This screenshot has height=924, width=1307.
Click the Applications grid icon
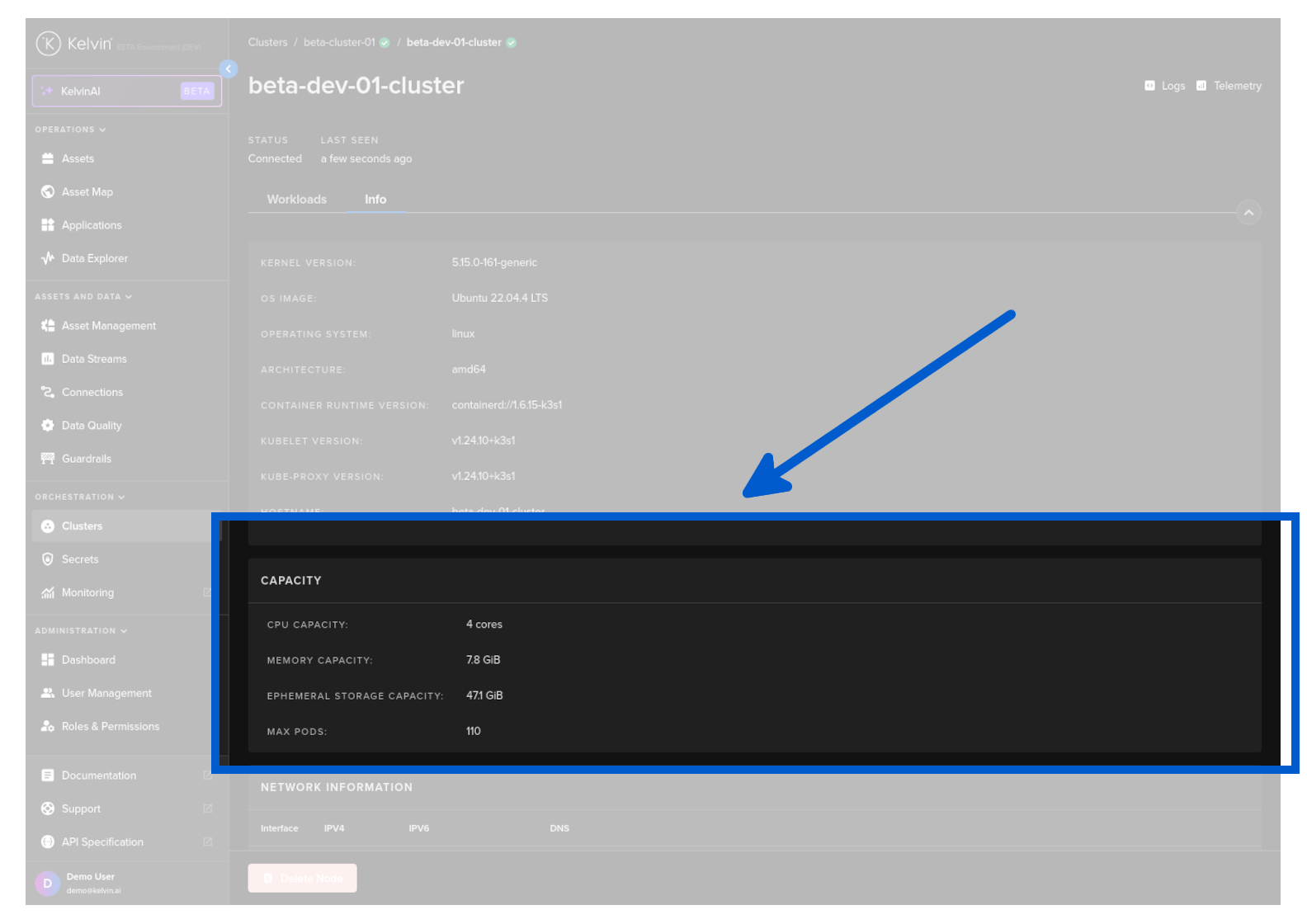[48, 225]
